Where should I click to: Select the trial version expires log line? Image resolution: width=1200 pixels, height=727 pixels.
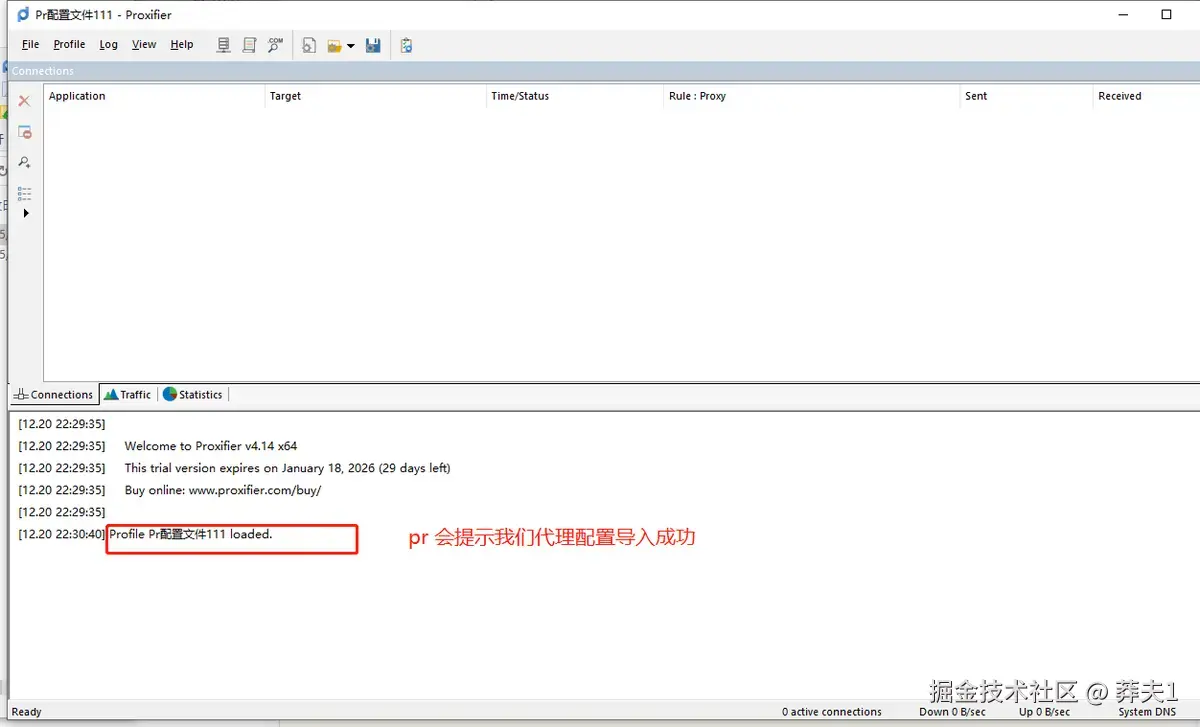click(x=287, y=468)
